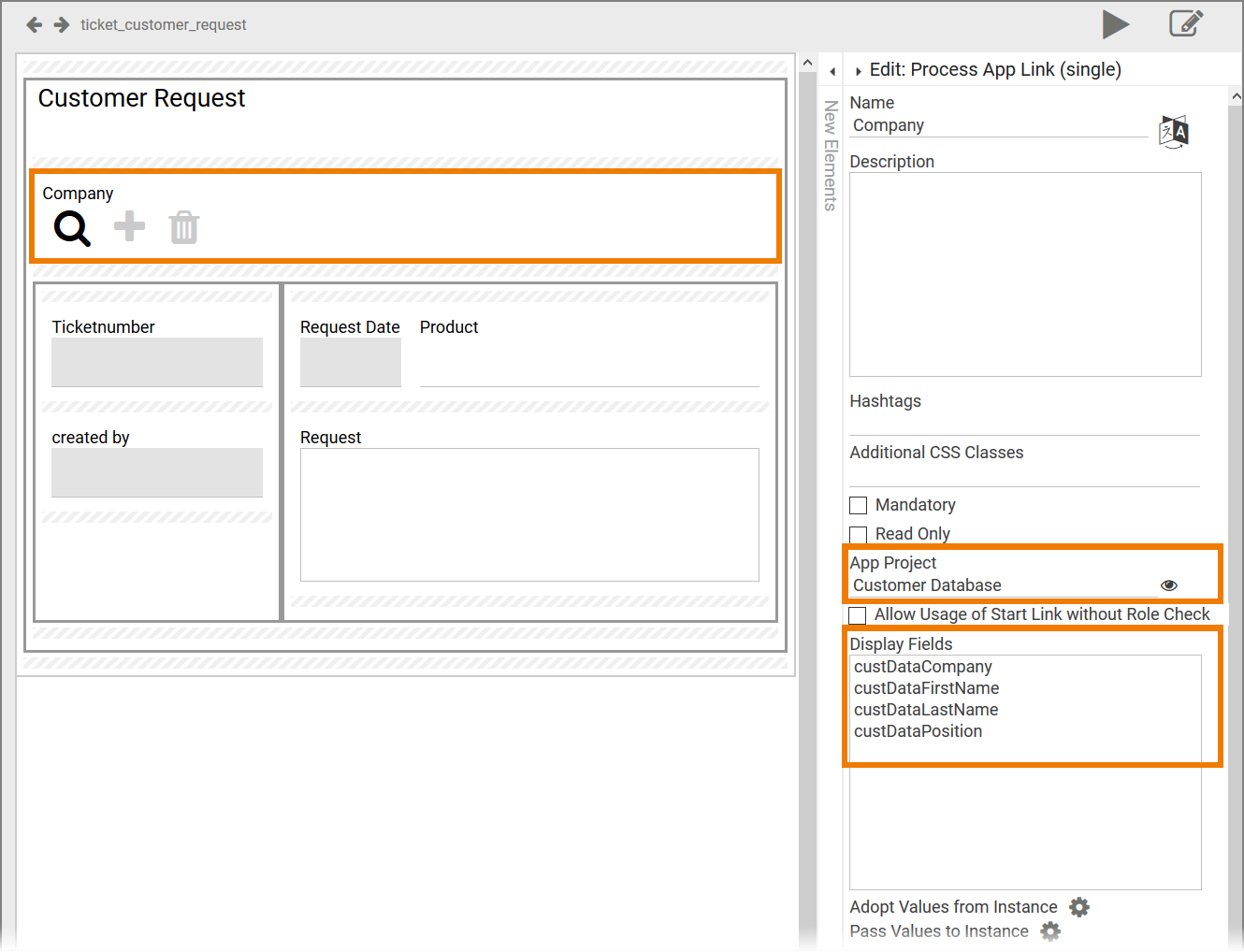Enable the Mandatory checkbox
The width and height of the screenshot is (1244, 952).
[858, 506]
